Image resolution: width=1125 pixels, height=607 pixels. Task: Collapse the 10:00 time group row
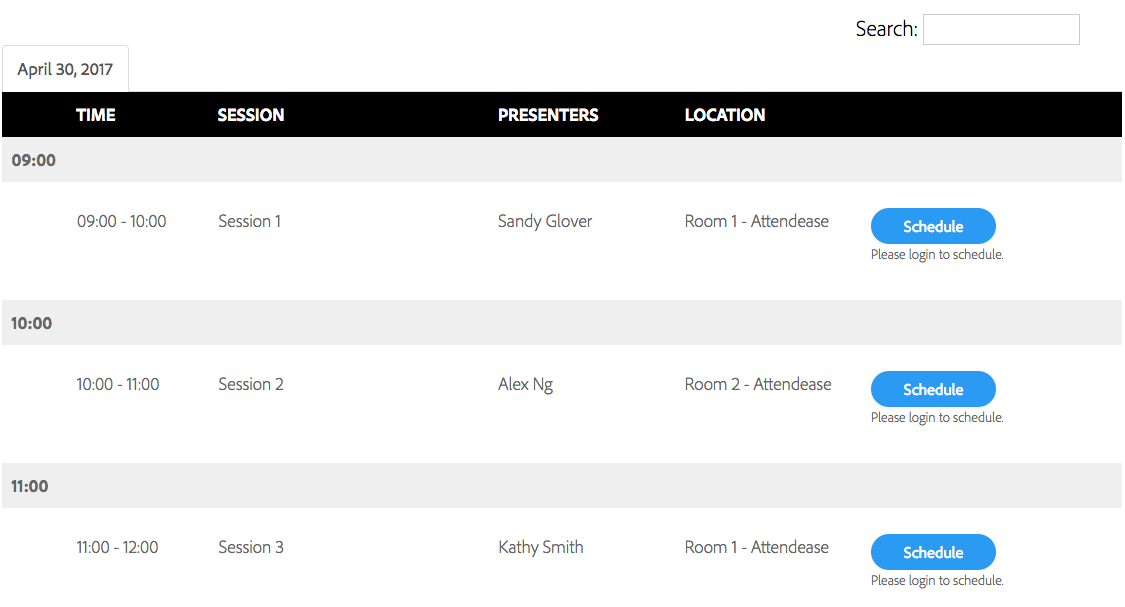point(32,323)
